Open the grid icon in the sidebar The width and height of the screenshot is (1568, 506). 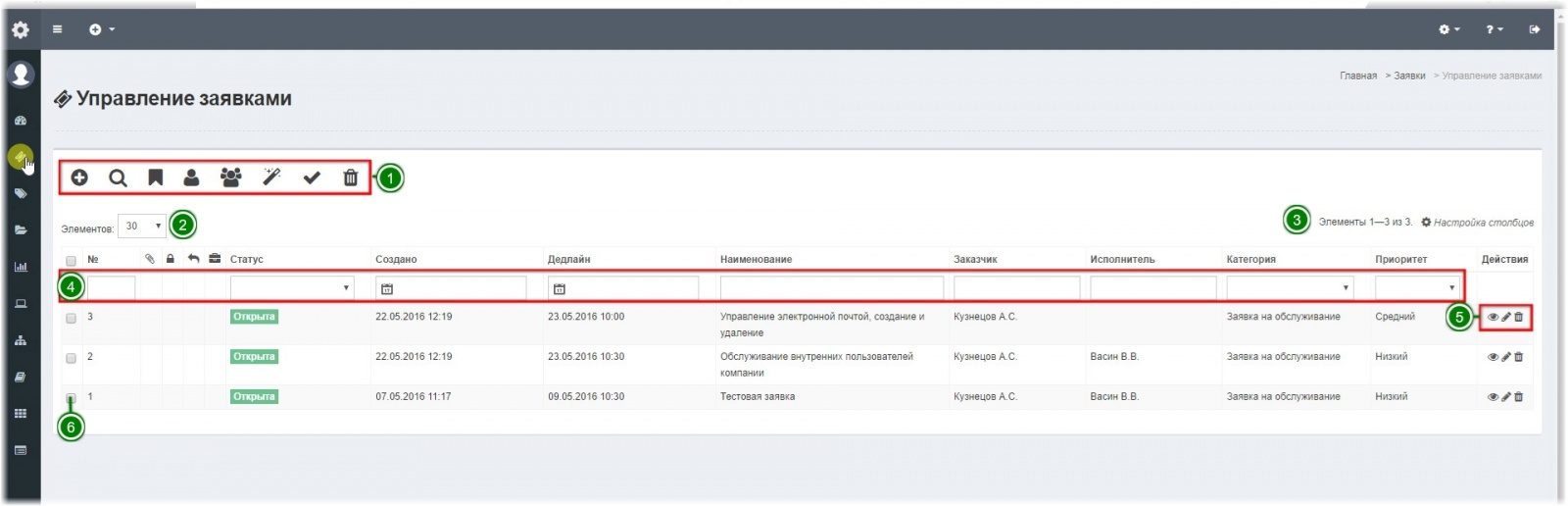pos(21,414)
